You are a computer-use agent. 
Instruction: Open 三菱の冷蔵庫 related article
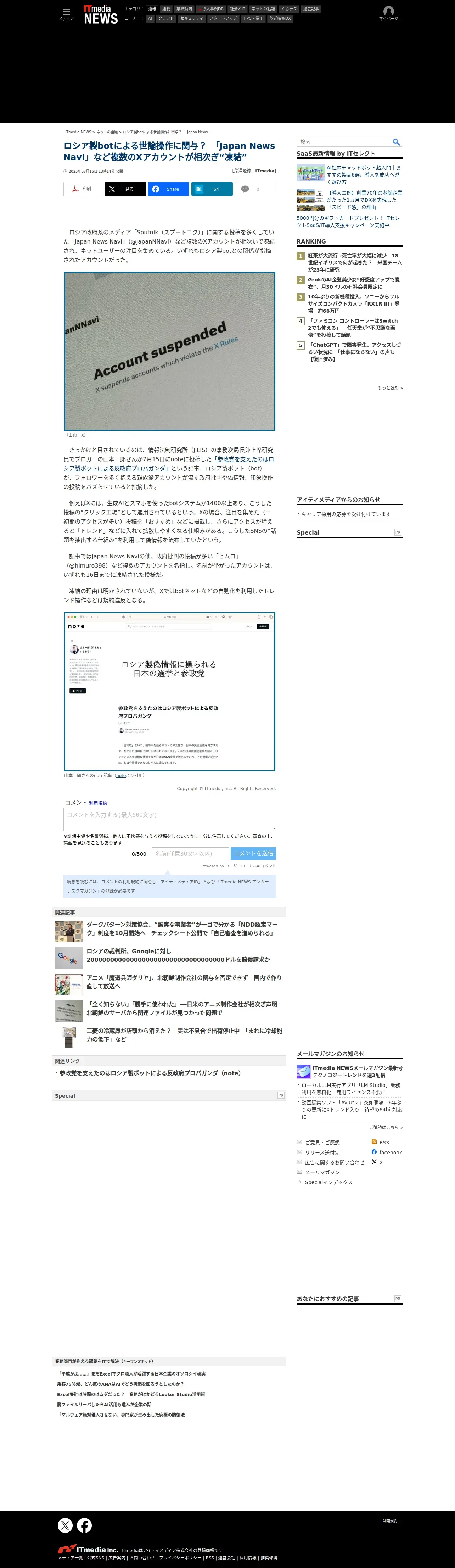pyautogui.click(x=184, y=1036)
